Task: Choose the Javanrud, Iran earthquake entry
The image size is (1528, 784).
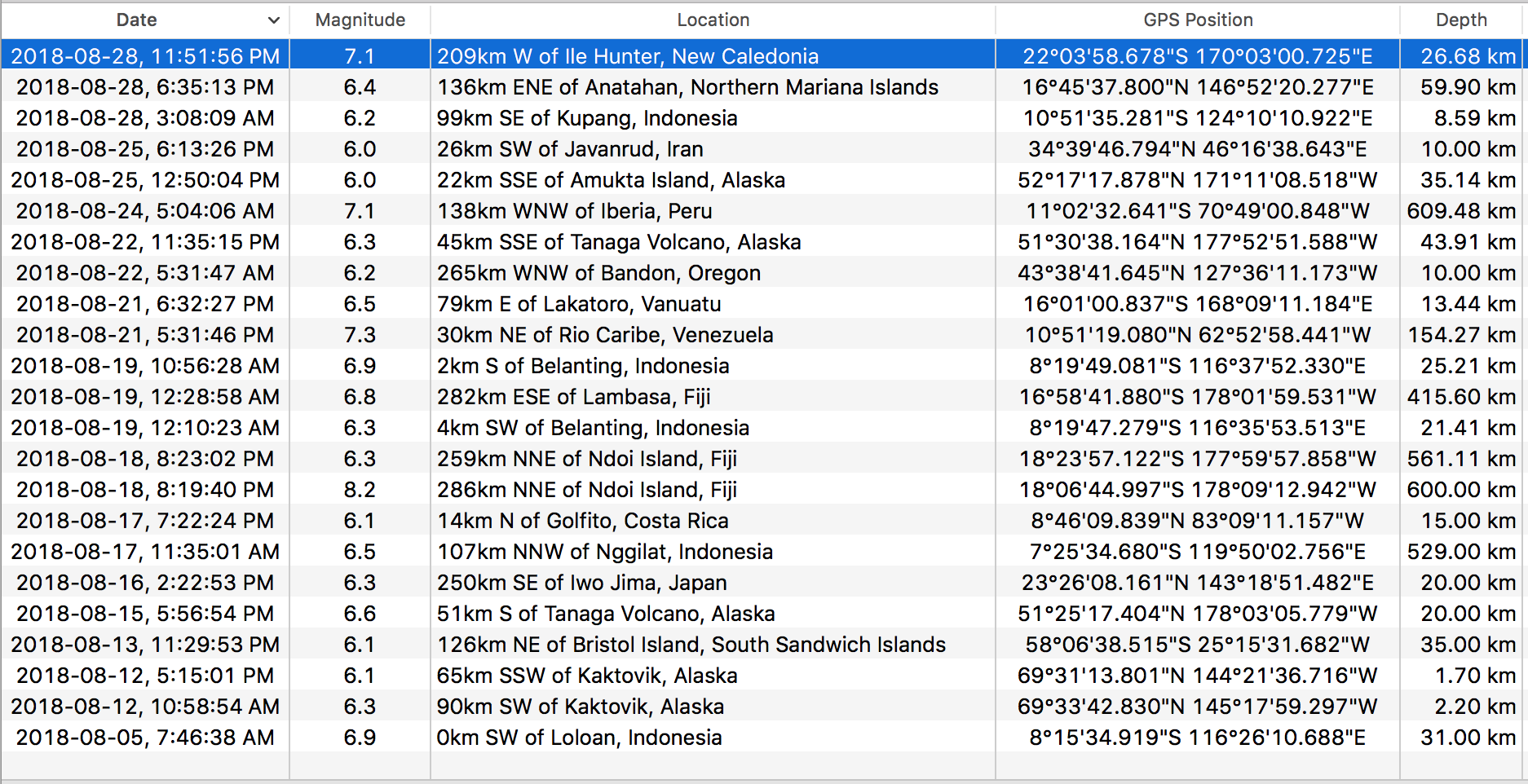Action: (569, 149)
